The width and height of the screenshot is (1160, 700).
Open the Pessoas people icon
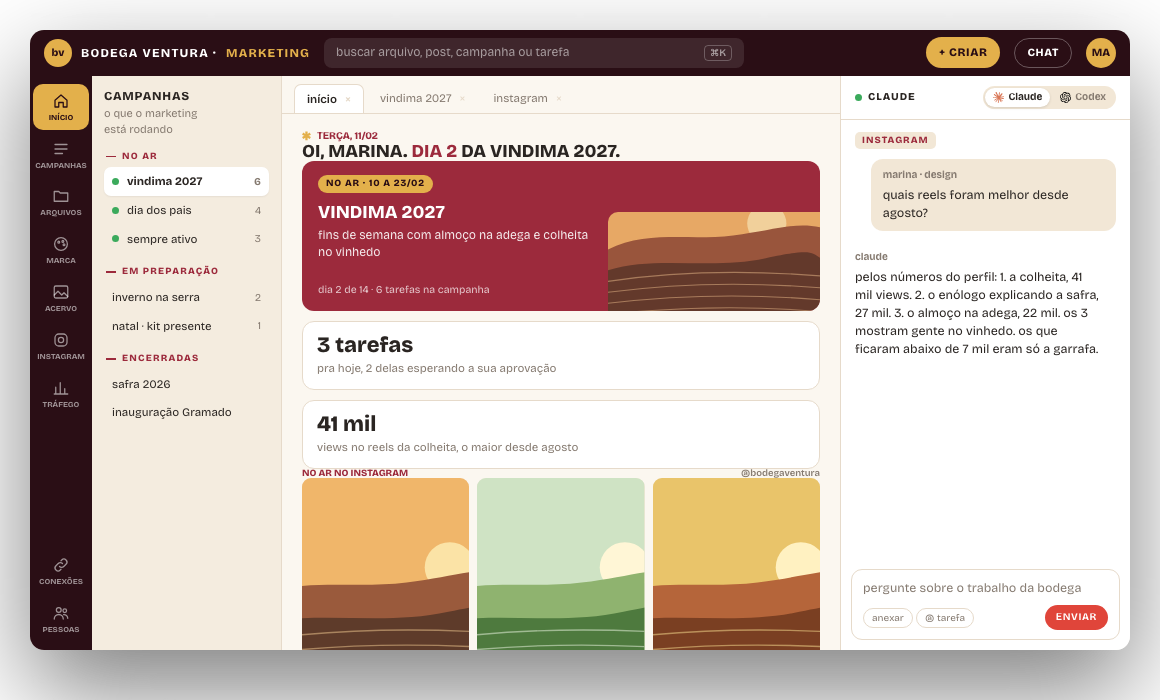pos(61,619)
